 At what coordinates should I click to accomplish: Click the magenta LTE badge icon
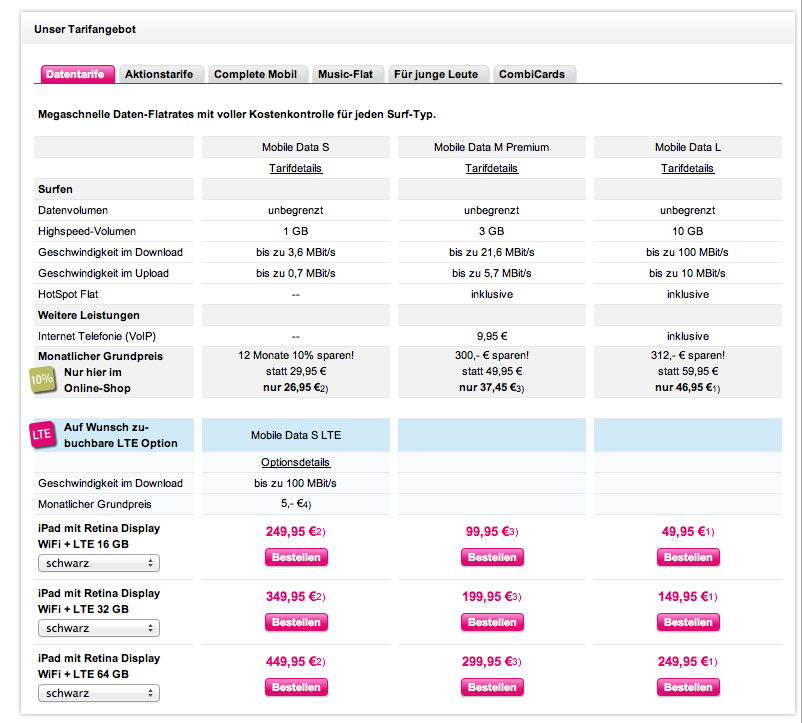pyautogui.click(x=42, y=434)
